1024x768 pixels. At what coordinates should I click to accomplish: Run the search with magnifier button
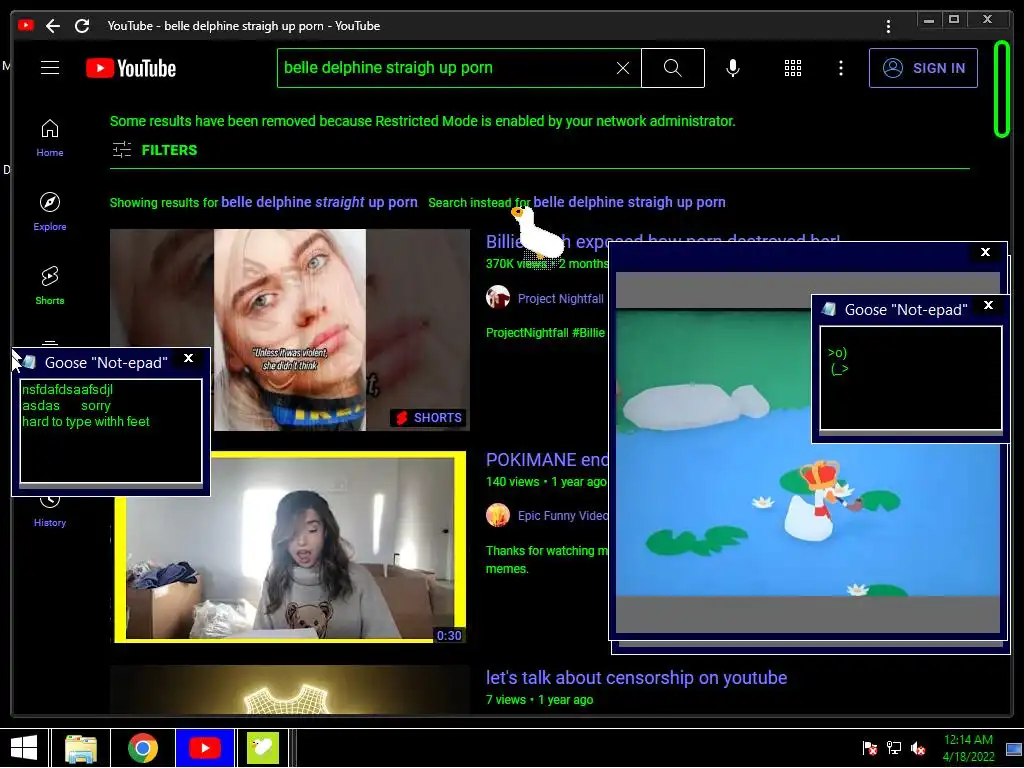click(673, 68)
